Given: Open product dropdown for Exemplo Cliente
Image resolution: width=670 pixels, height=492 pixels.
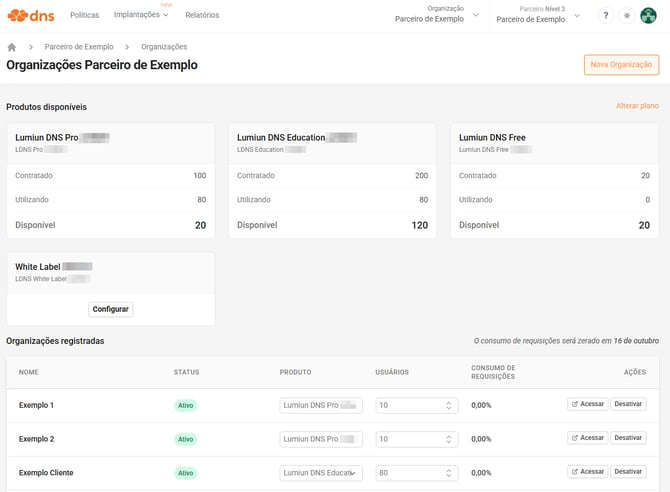Looking at the screenshot, I should 320,473.
